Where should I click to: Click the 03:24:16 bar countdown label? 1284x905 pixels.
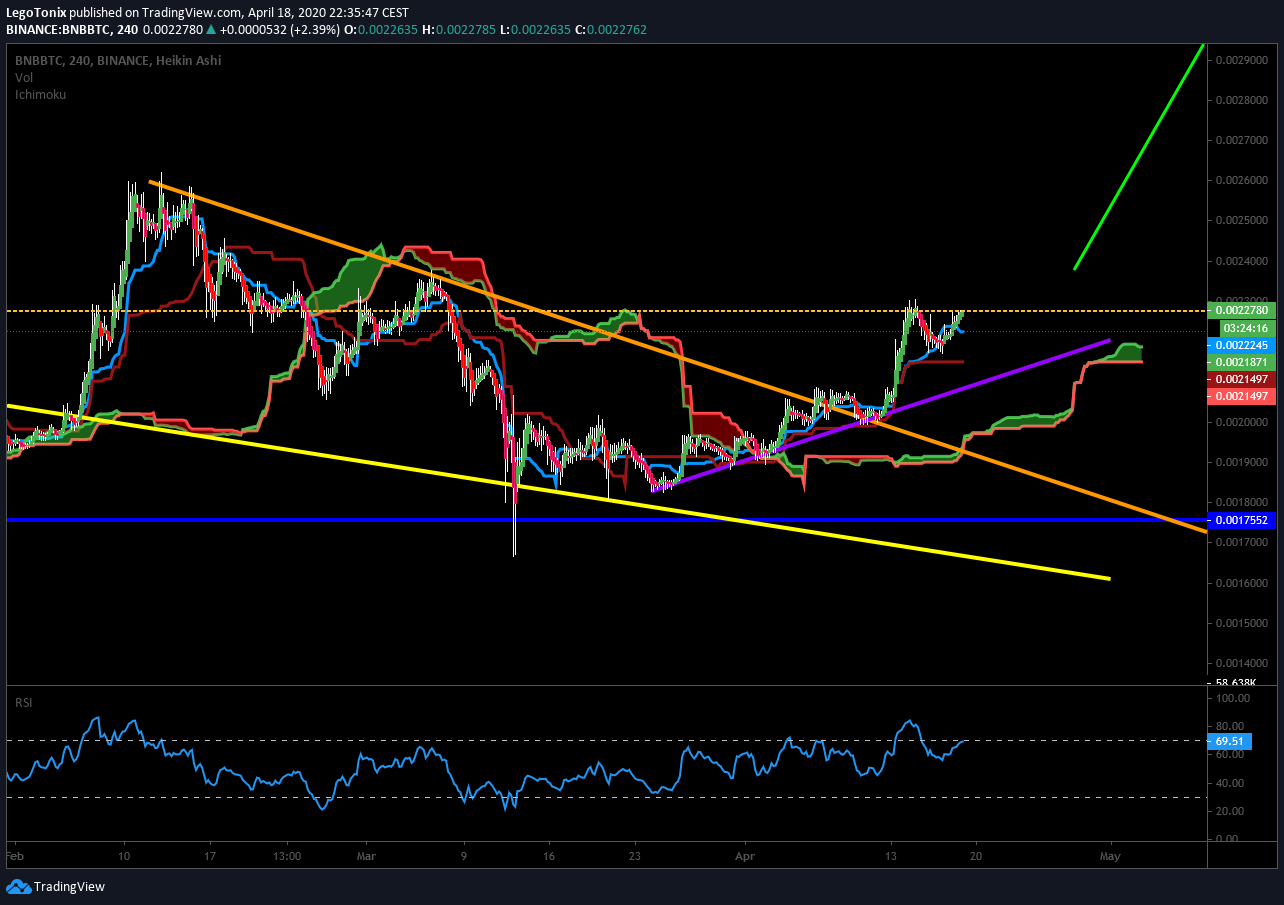1245,328
